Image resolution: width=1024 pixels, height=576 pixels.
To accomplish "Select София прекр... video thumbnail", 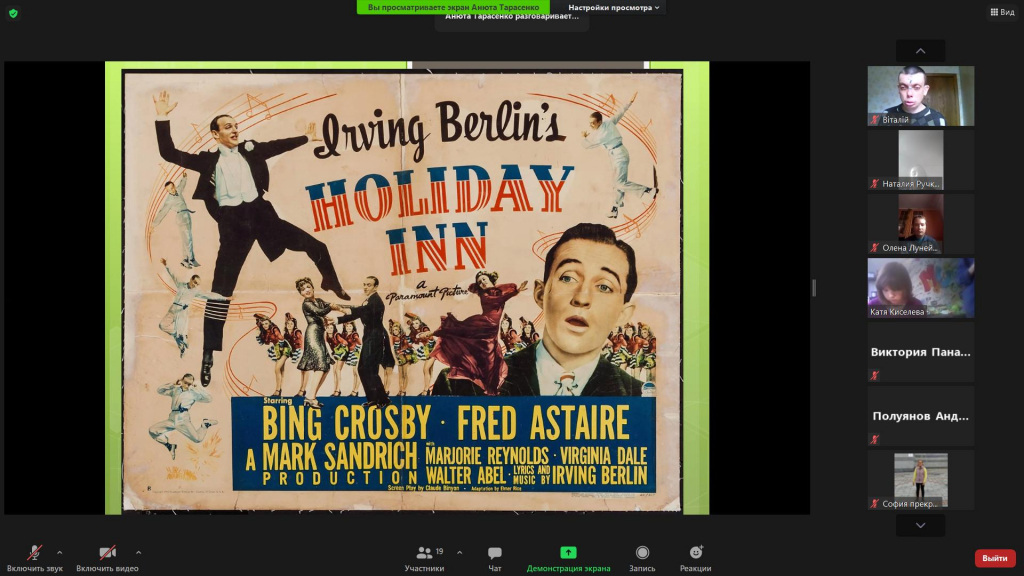I will click(x=921, y=479).
